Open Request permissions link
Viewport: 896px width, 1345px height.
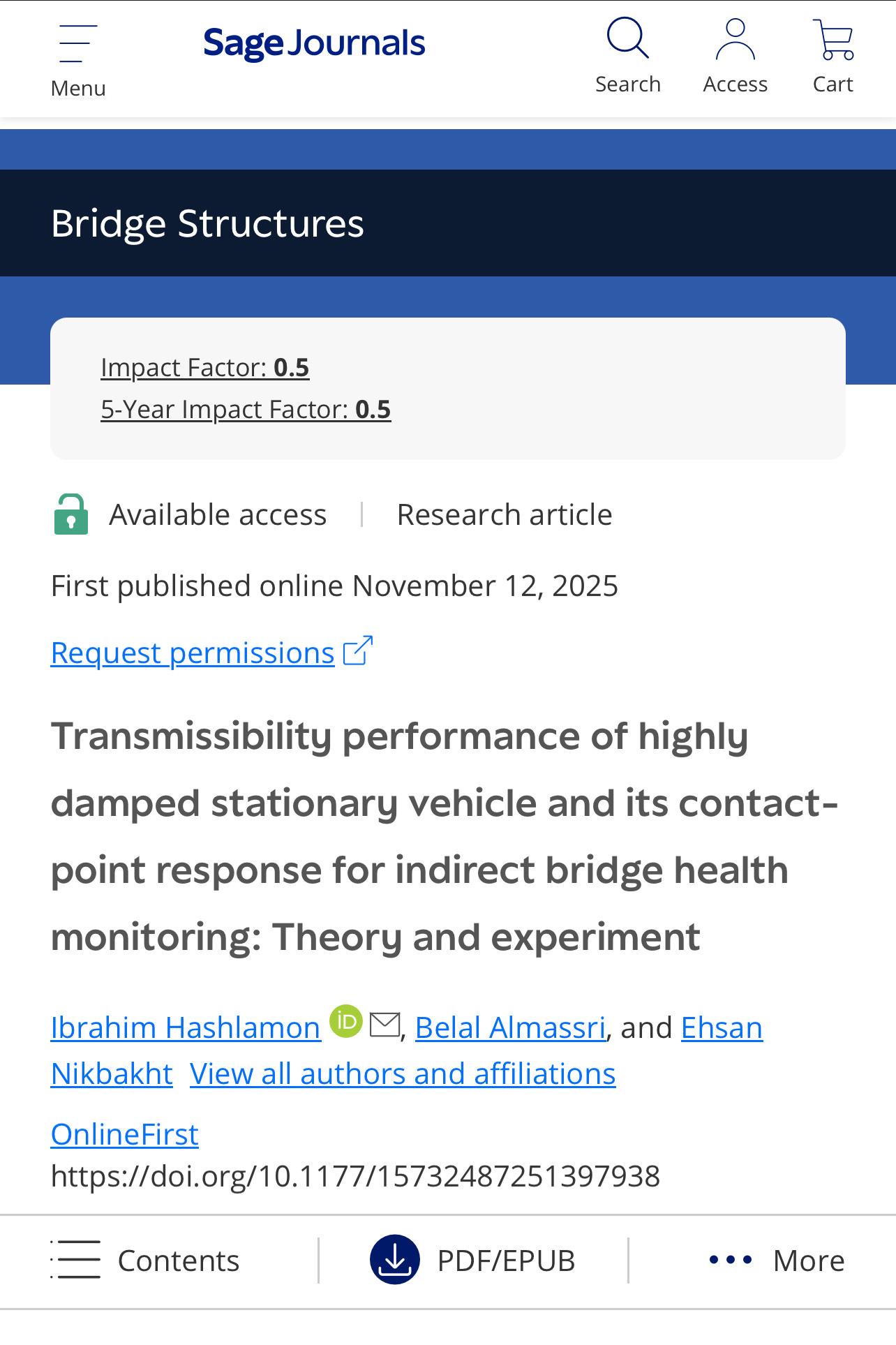click(193, 653)
